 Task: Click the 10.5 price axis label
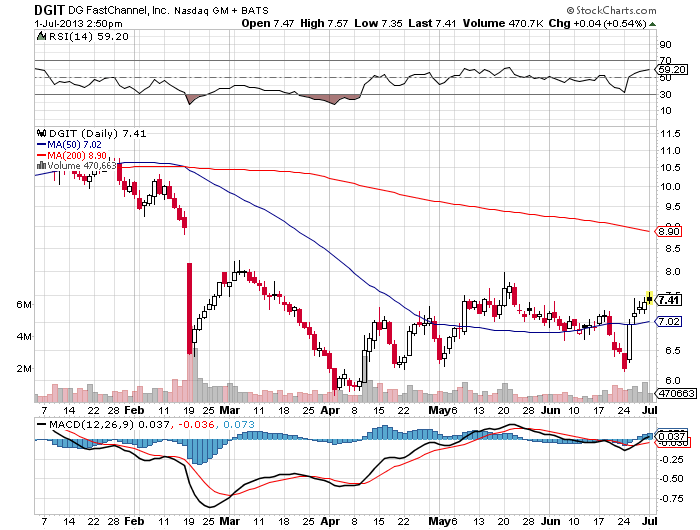pos(670,167)
